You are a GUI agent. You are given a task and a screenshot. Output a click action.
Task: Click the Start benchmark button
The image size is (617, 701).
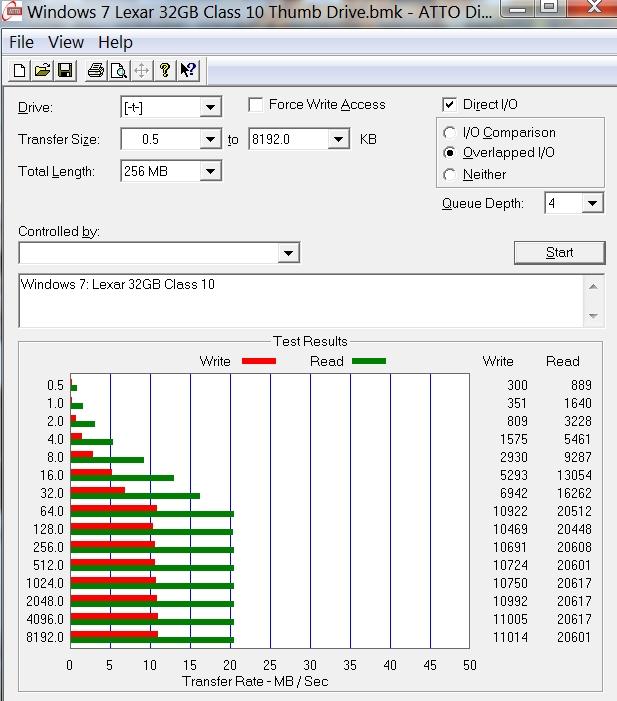559,253
